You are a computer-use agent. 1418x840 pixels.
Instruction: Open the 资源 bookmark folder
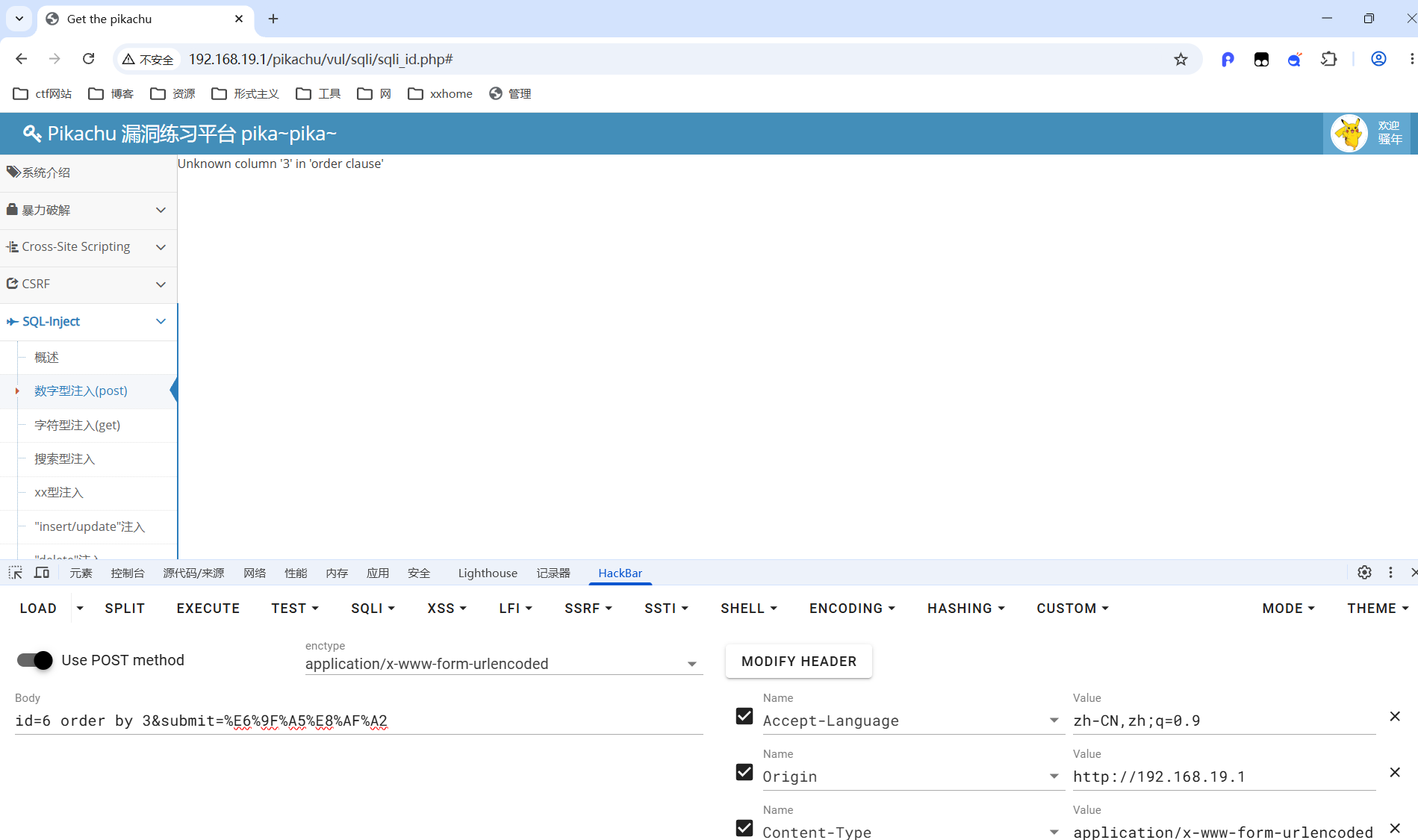click(172, 93)
